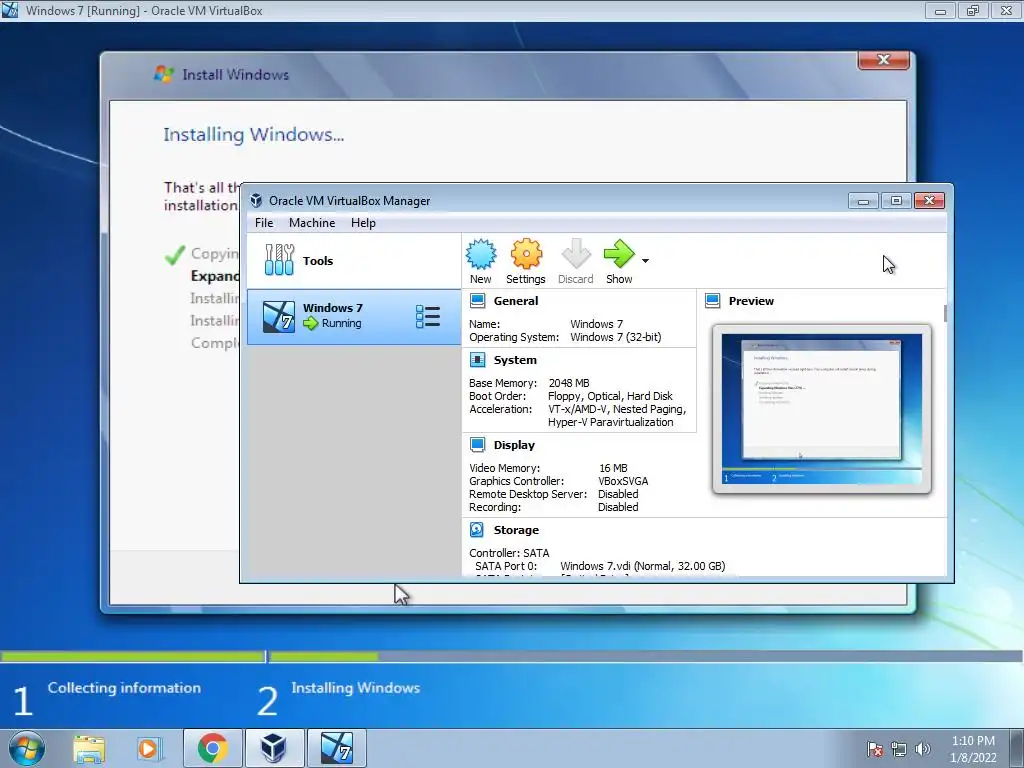Image resolution: width=1024 pixels, height=768 pixels.
Task: Click the 'Floppy, Optical, Hard Disk' boot order
Action: [x=611, y=396]
